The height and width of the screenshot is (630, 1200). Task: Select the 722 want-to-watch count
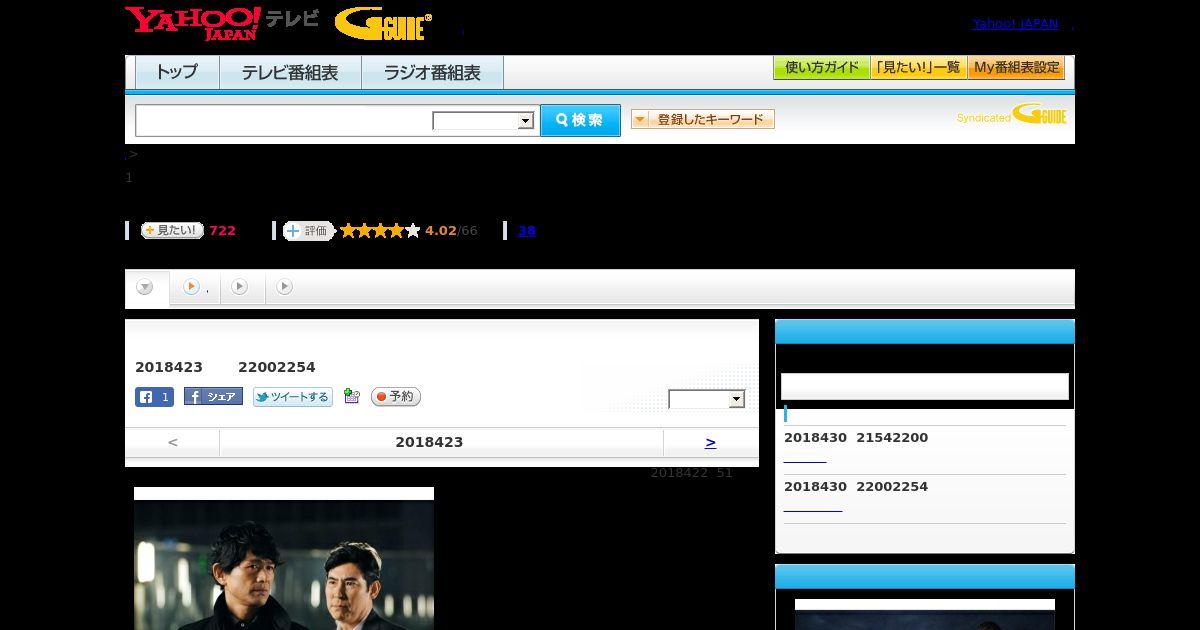pyautogui.click(x=222, y=231)
